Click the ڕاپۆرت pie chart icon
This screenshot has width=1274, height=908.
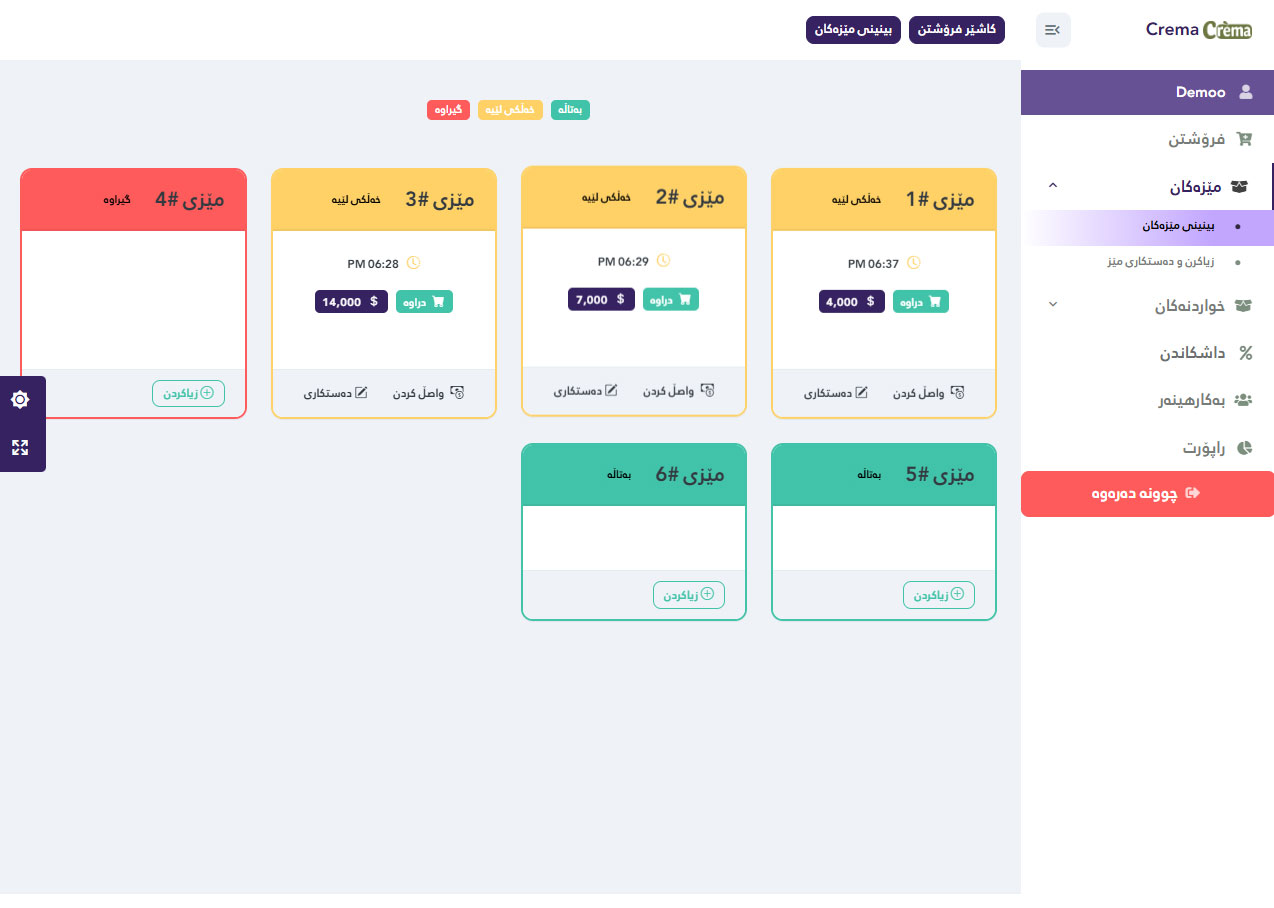pyautogui.click(x=1244, y=448)
